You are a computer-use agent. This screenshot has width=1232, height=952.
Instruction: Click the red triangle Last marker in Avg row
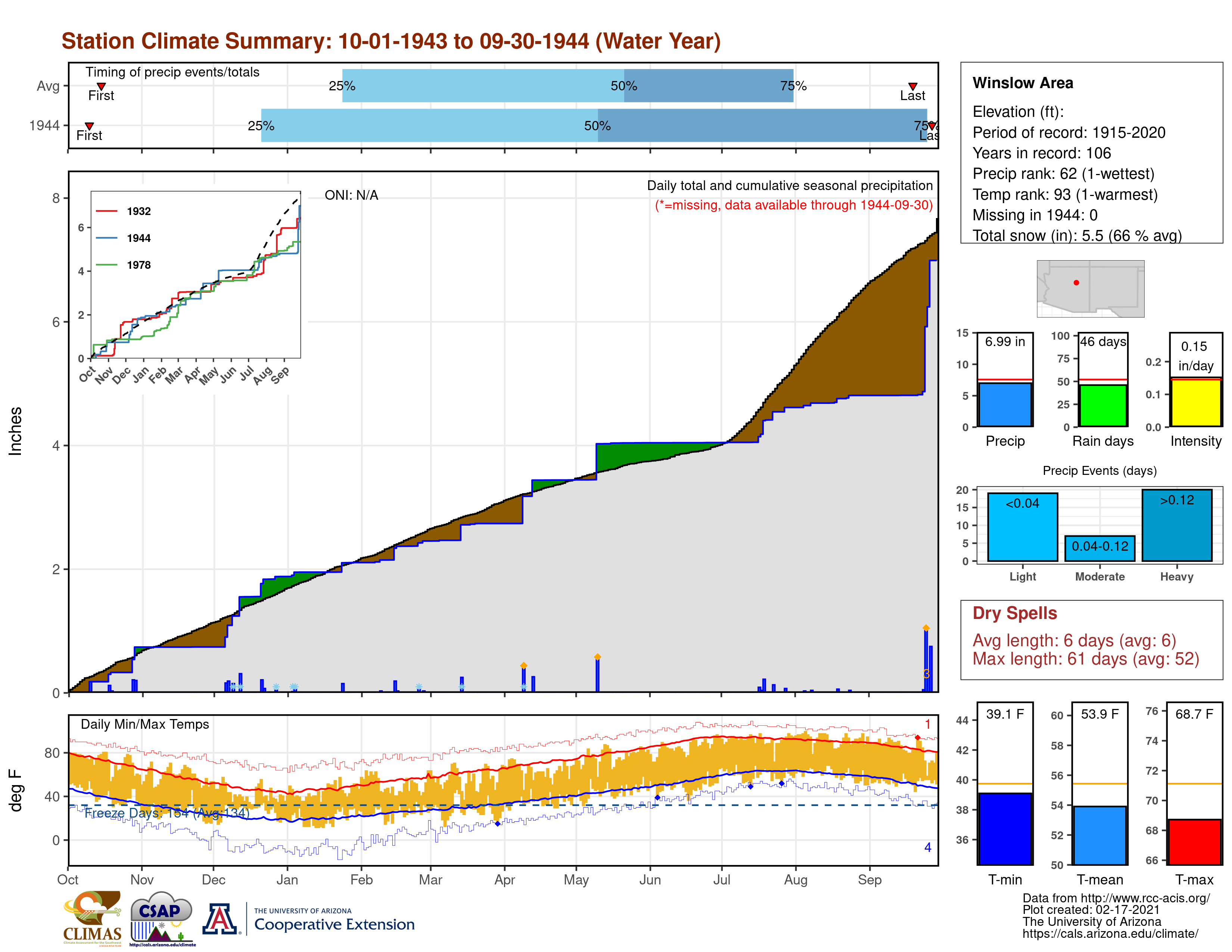[912, 86]
